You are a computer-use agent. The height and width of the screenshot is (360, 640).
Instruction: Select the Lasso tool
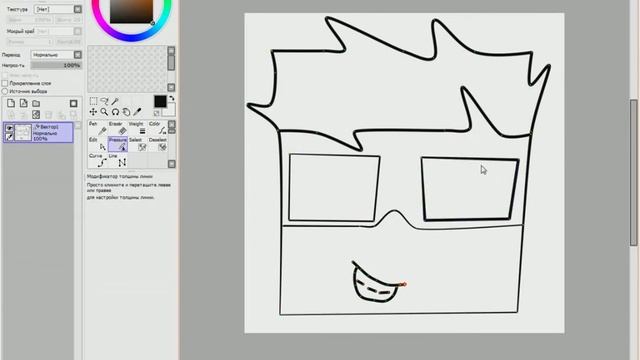pos(104,101)
